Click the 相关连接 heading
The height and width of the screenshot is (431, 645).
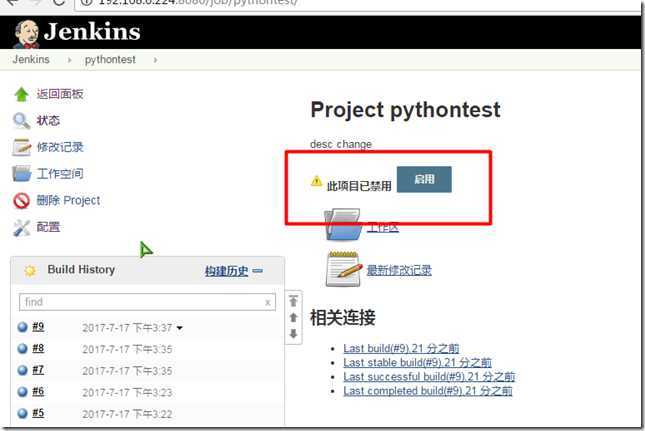point(343,317)
